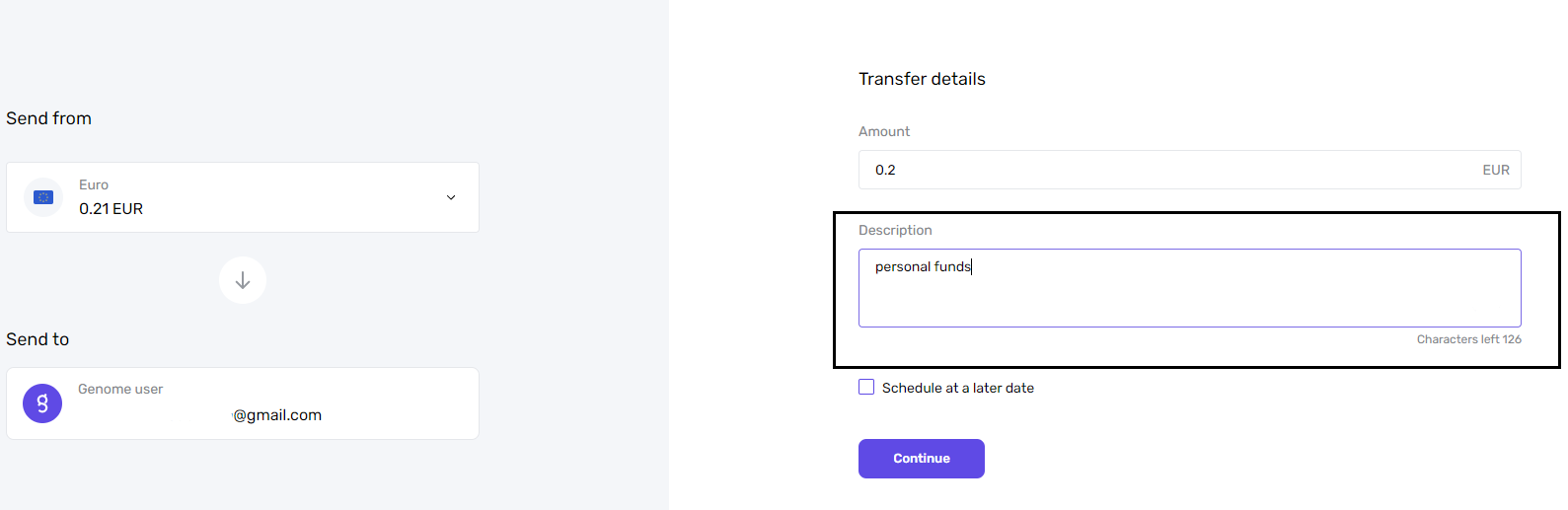Click the 'Send from' heading
Screen dimensions: 1568x510
tap(48, 118)
